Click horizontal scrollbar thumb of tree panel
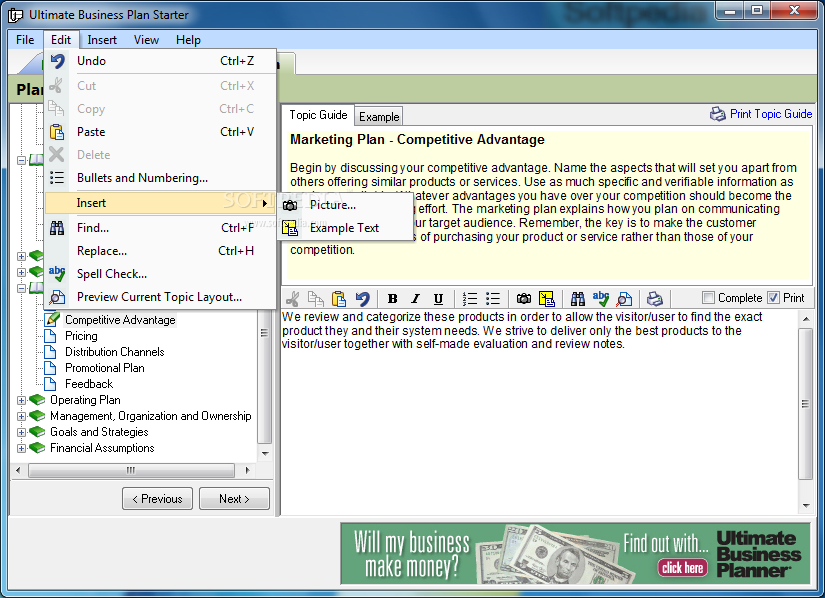Viewport: 825px width, 598px height. (131, 470)
